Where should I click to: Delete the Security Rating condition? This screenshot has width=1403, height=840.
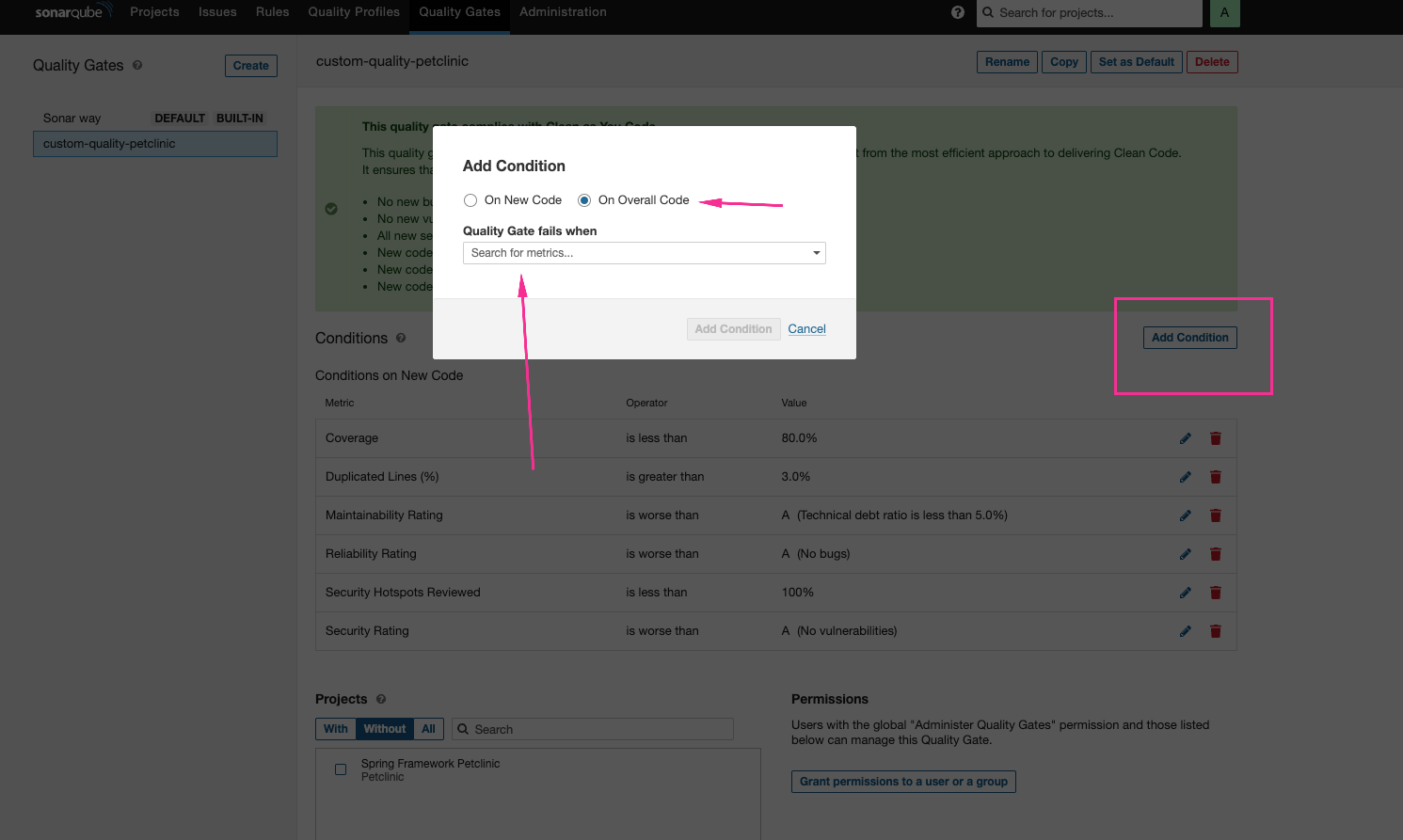pyautogui.click(x=1215, y=631)
